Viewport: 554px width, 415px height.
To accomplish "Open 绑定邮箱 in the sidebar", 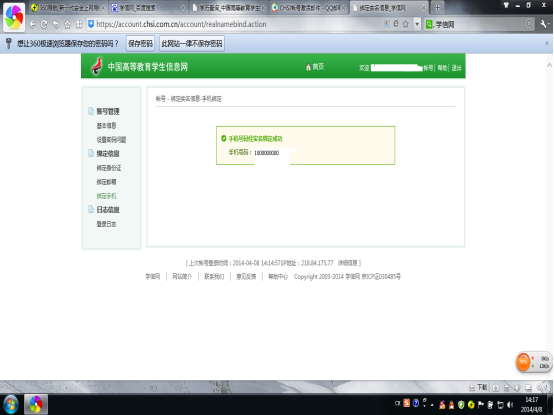I will coord(106,182).
